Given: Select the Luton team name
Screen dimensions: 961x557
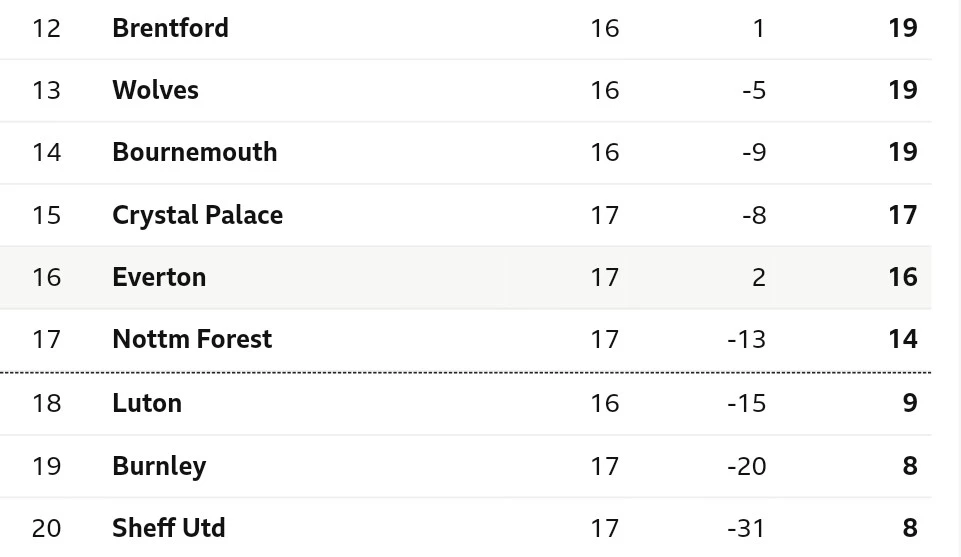Looking at the screenshot, I should point(147,403).
